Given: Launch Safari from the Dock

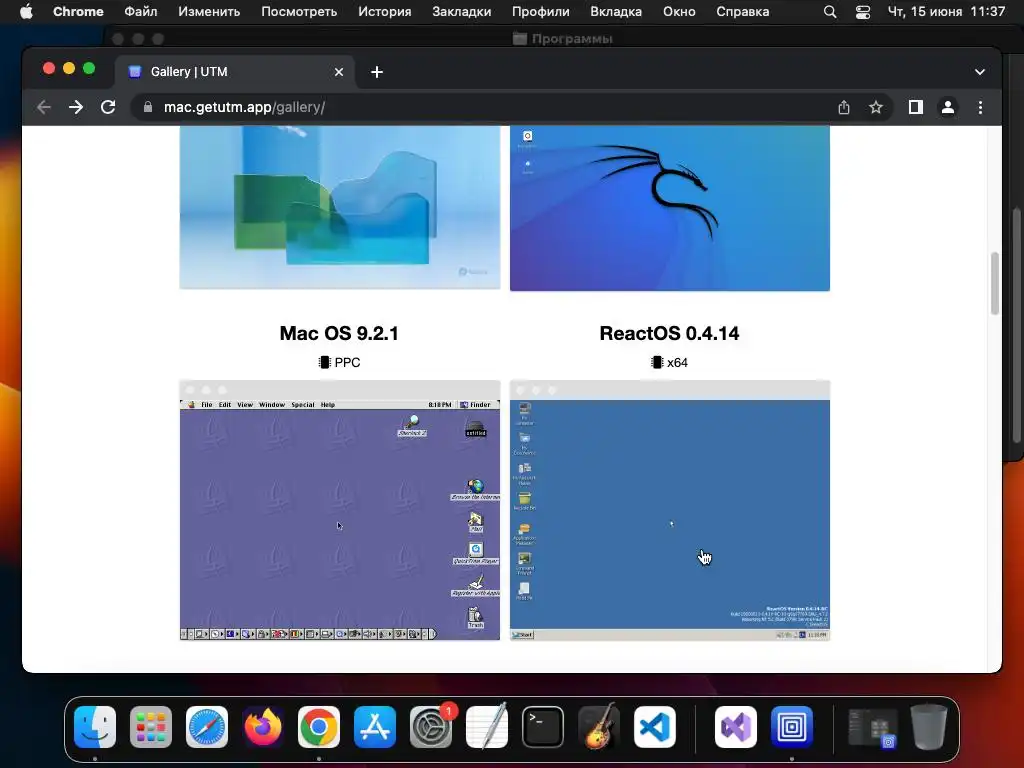Looking at the screenshot, I should [x=207, y=727].
